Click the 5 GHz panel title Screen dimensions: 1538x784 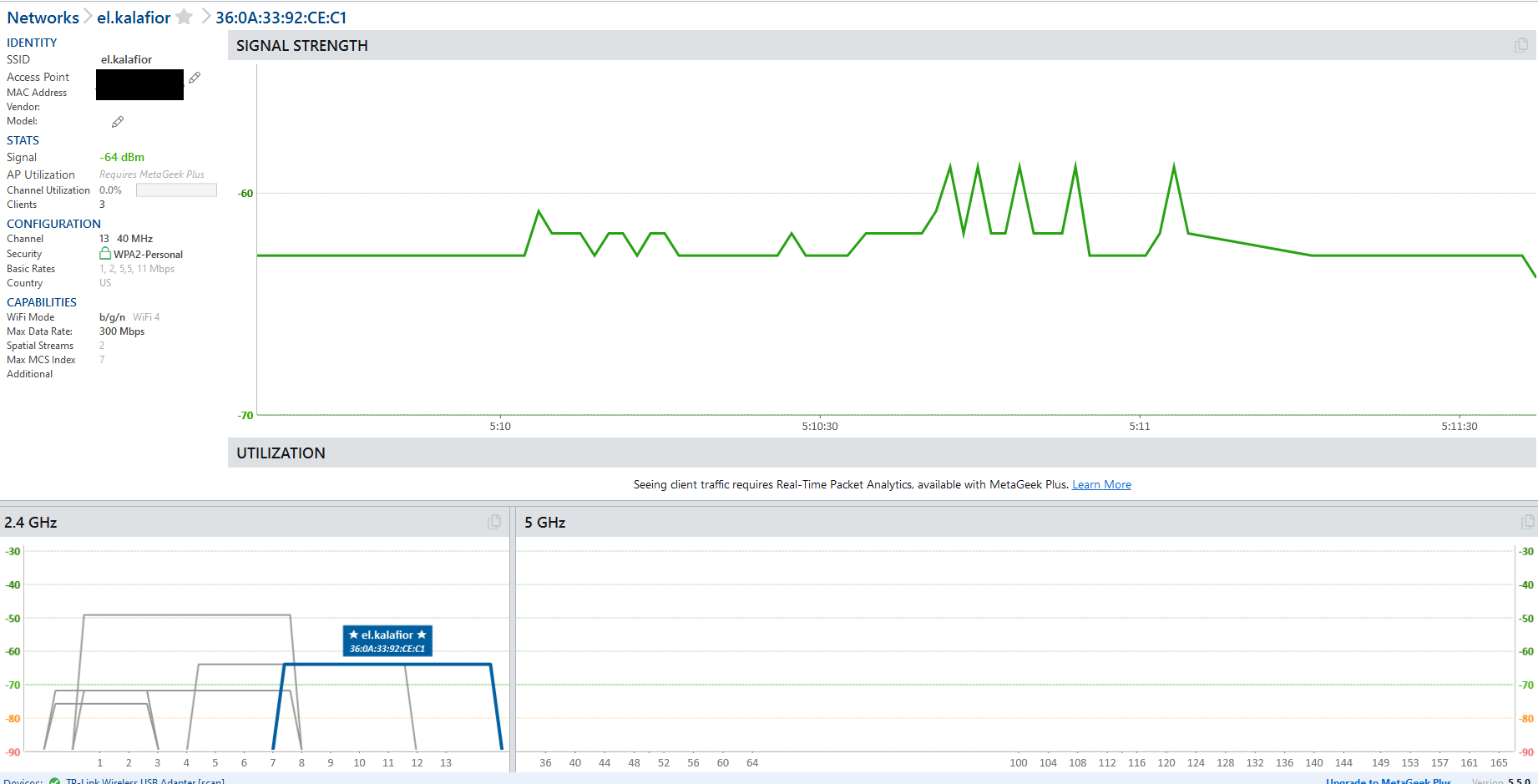[545, 523]
